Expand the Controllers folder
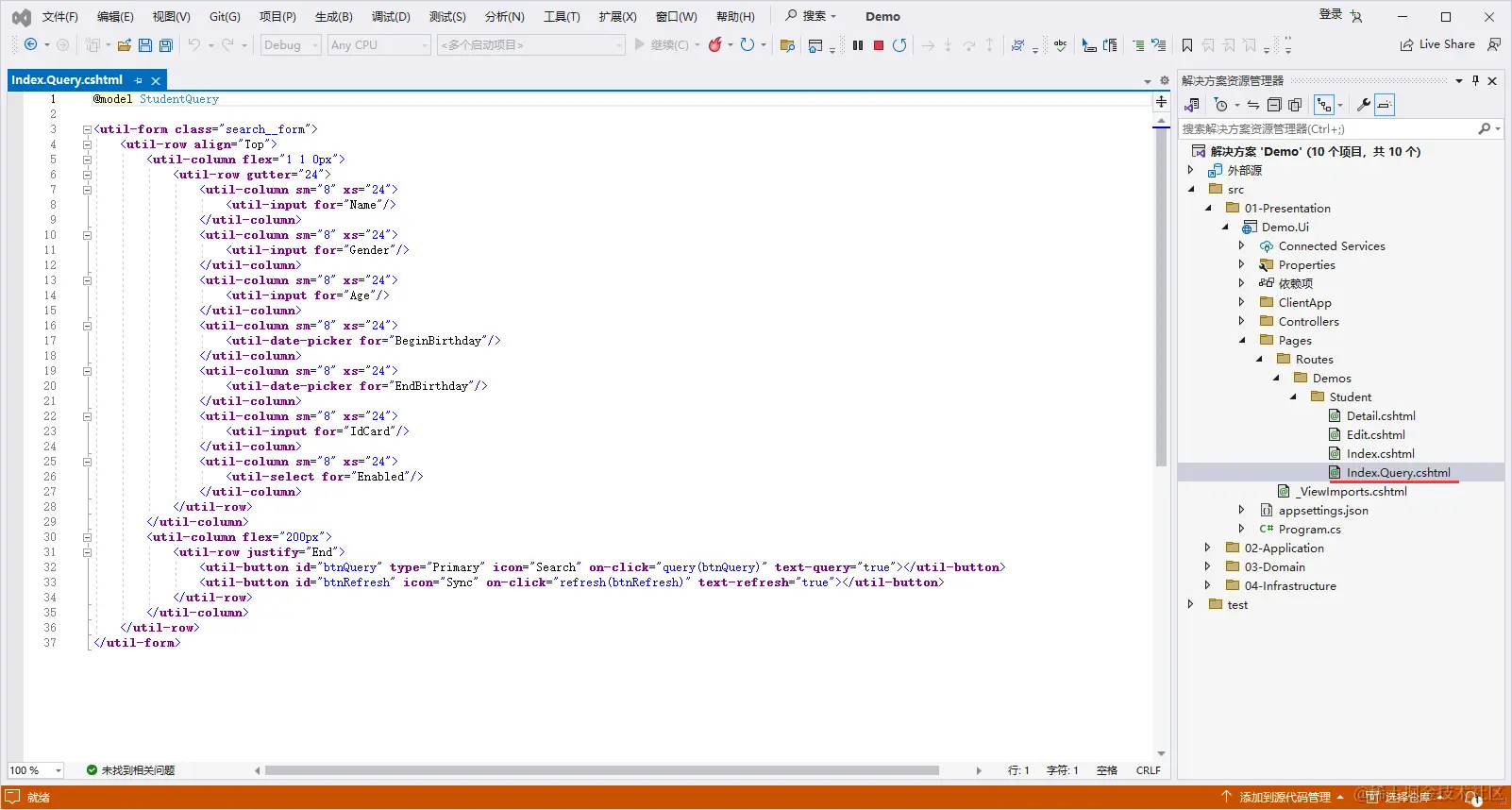 pyautogui.click(x=1242, y=321)
